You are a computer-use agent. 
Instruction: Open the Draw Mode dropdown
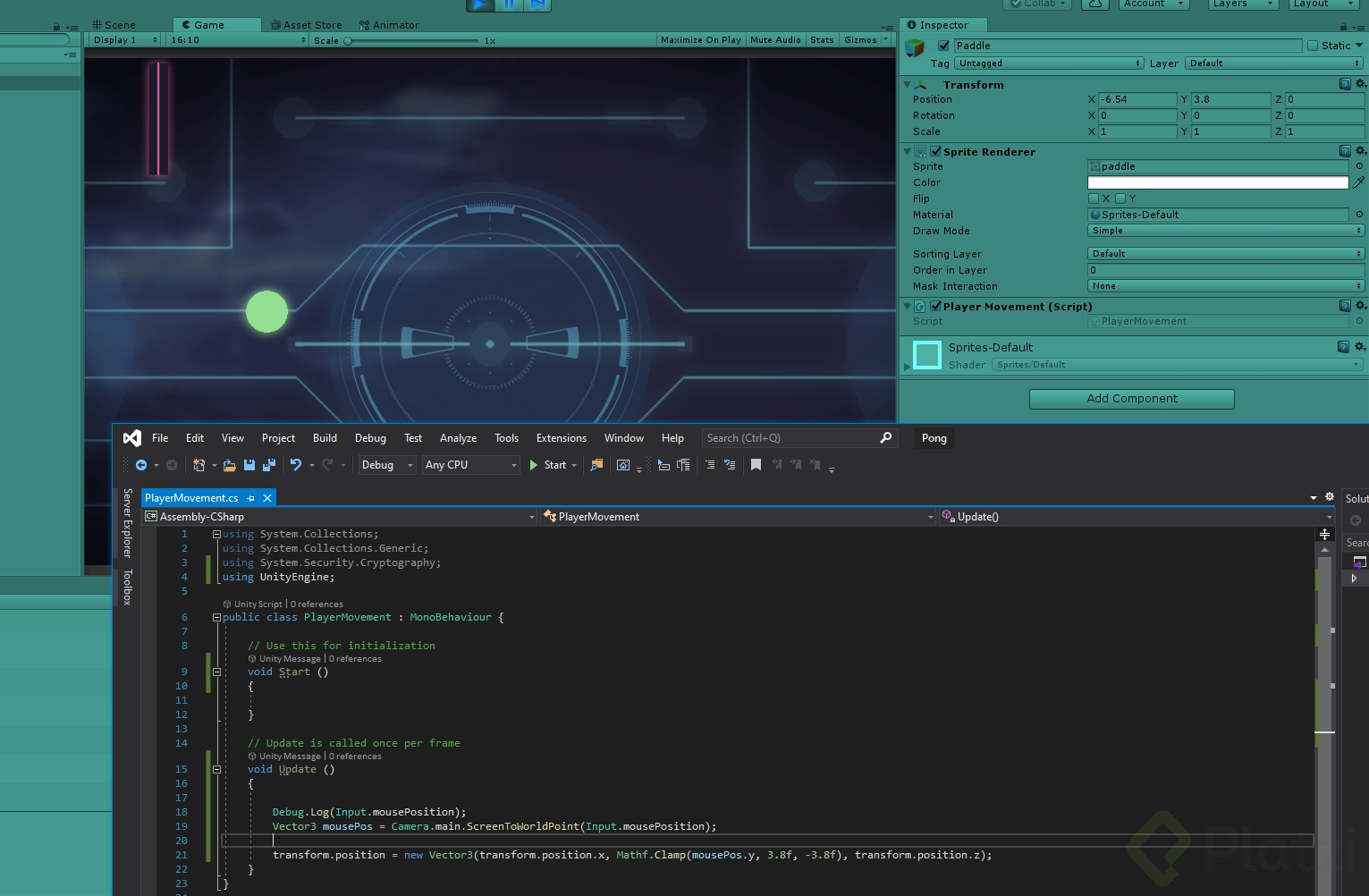point(1226,231)
